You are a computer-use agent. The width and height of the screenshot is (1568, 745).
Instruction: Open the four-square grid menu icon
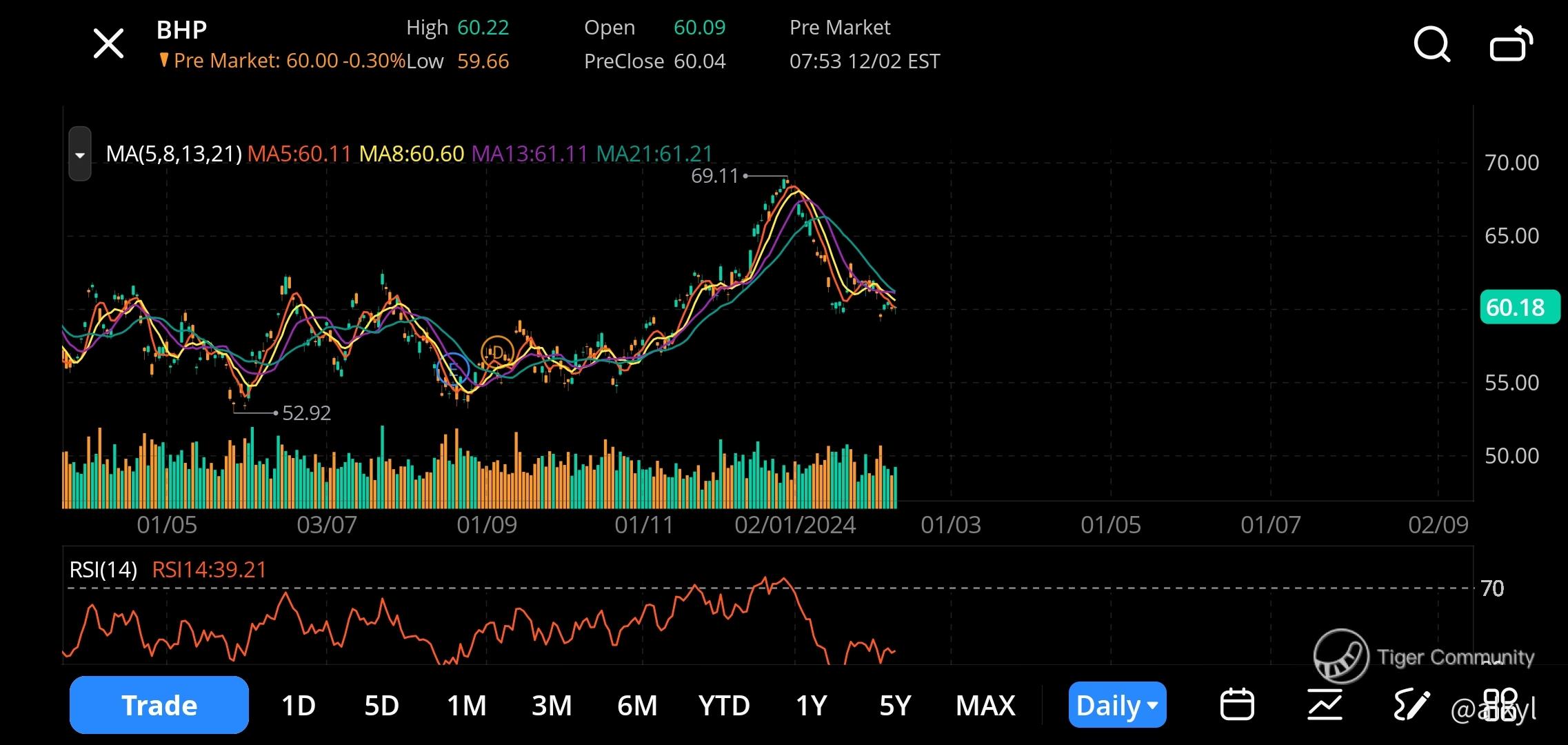(1500, 705)
